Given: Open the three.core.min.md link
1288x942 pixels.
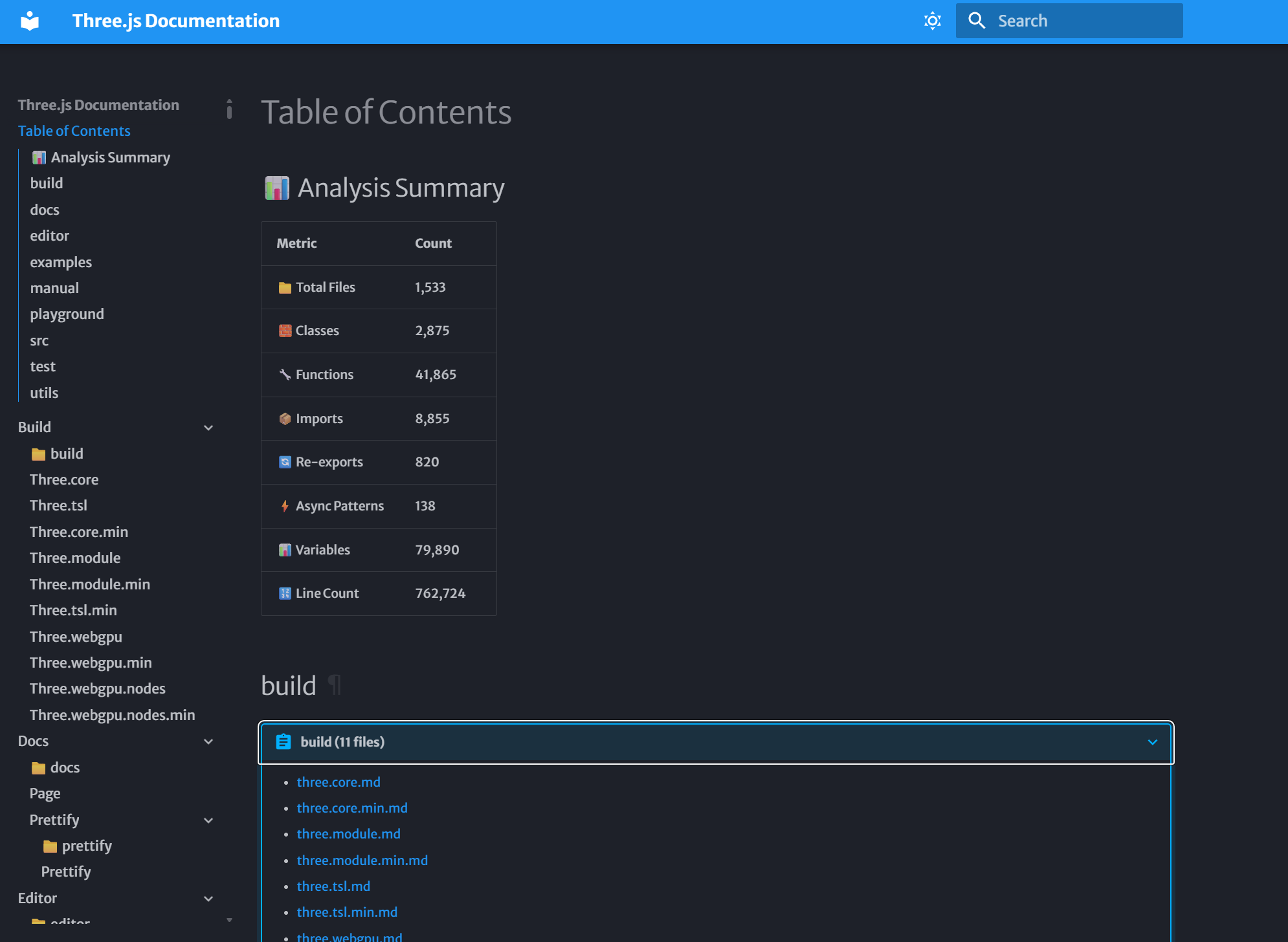Looking at the screenshot, I should click(x=352, y=808).
